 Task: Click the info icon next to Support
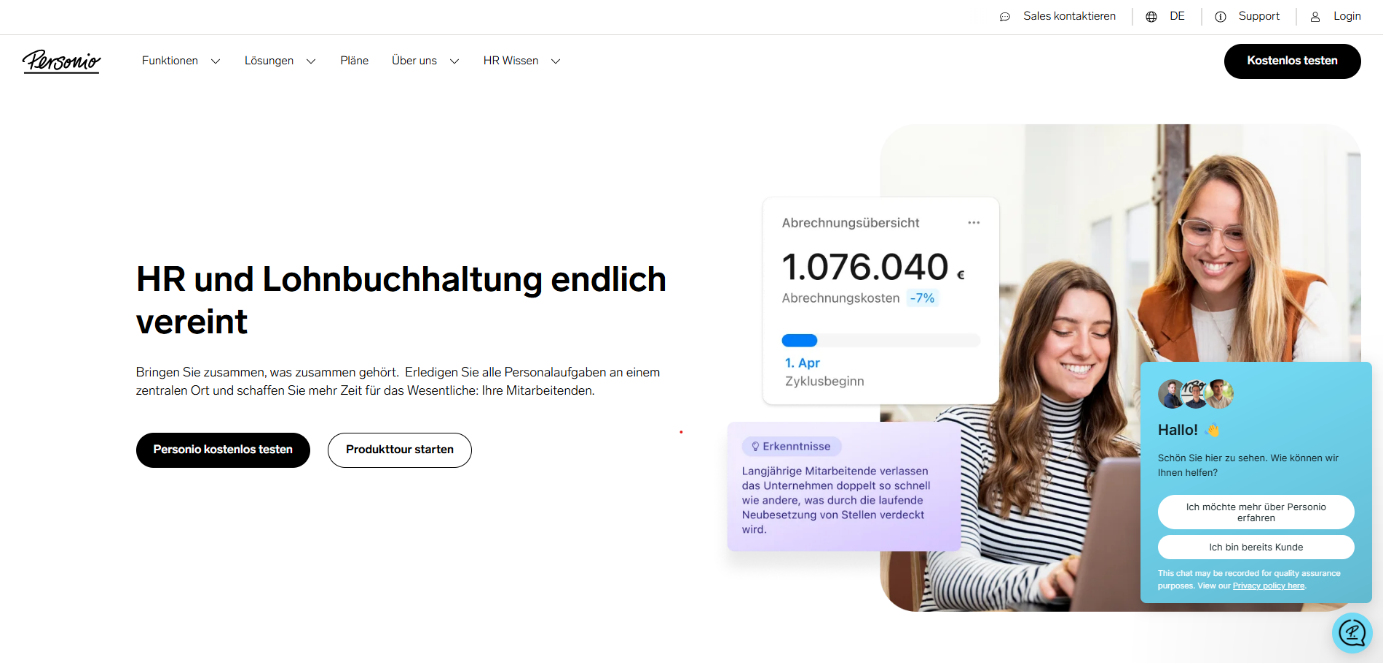click(1220, 16)
